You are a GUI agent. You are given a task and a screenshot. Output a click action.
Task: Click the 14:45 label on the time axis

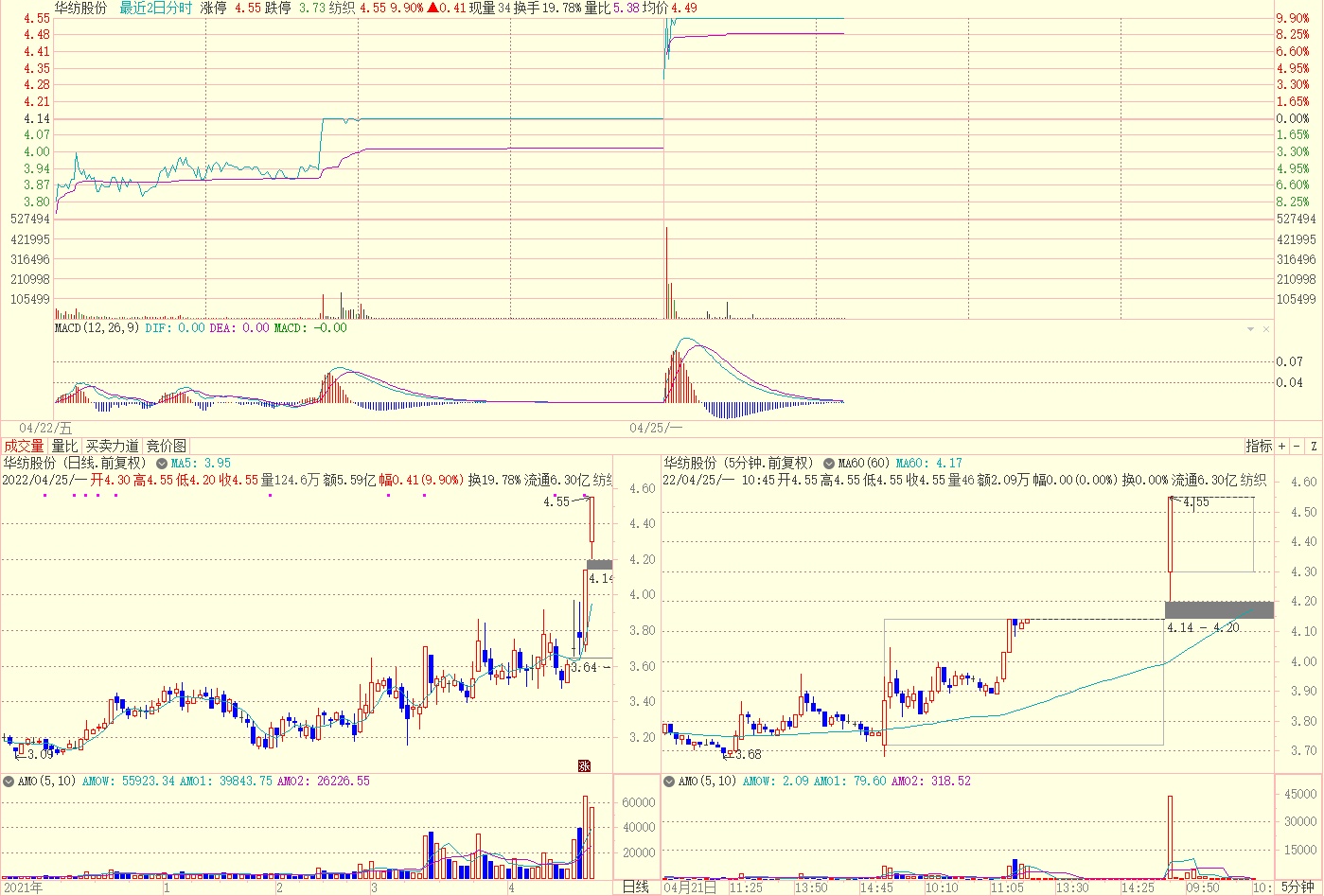tap(876, 887)
